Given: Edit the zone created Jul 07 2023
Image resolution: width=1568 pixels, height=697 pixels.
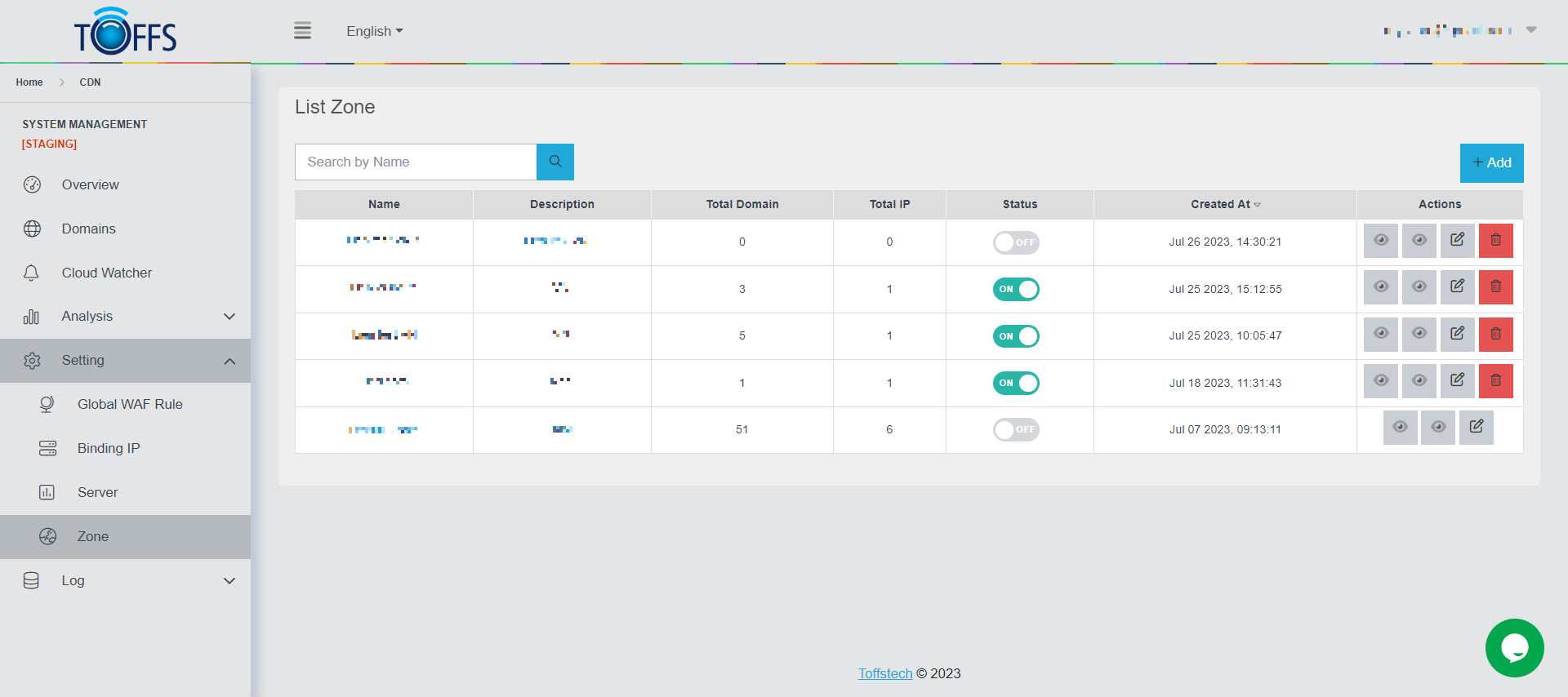Looking at the screenshot, I should 1476,428.
